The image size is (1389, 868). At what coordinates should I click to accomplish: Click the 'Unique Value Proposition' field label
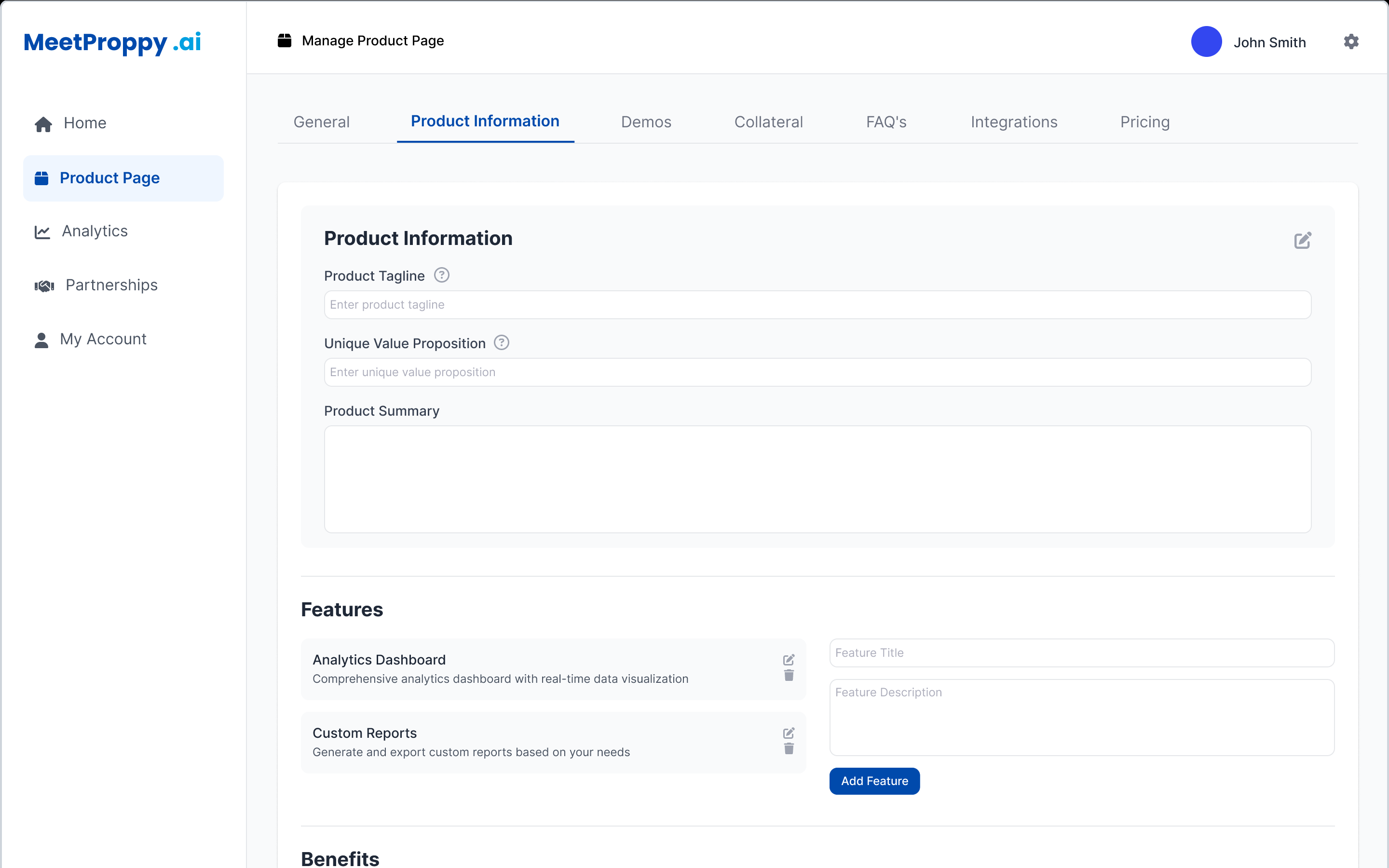(x=405, y=343)
